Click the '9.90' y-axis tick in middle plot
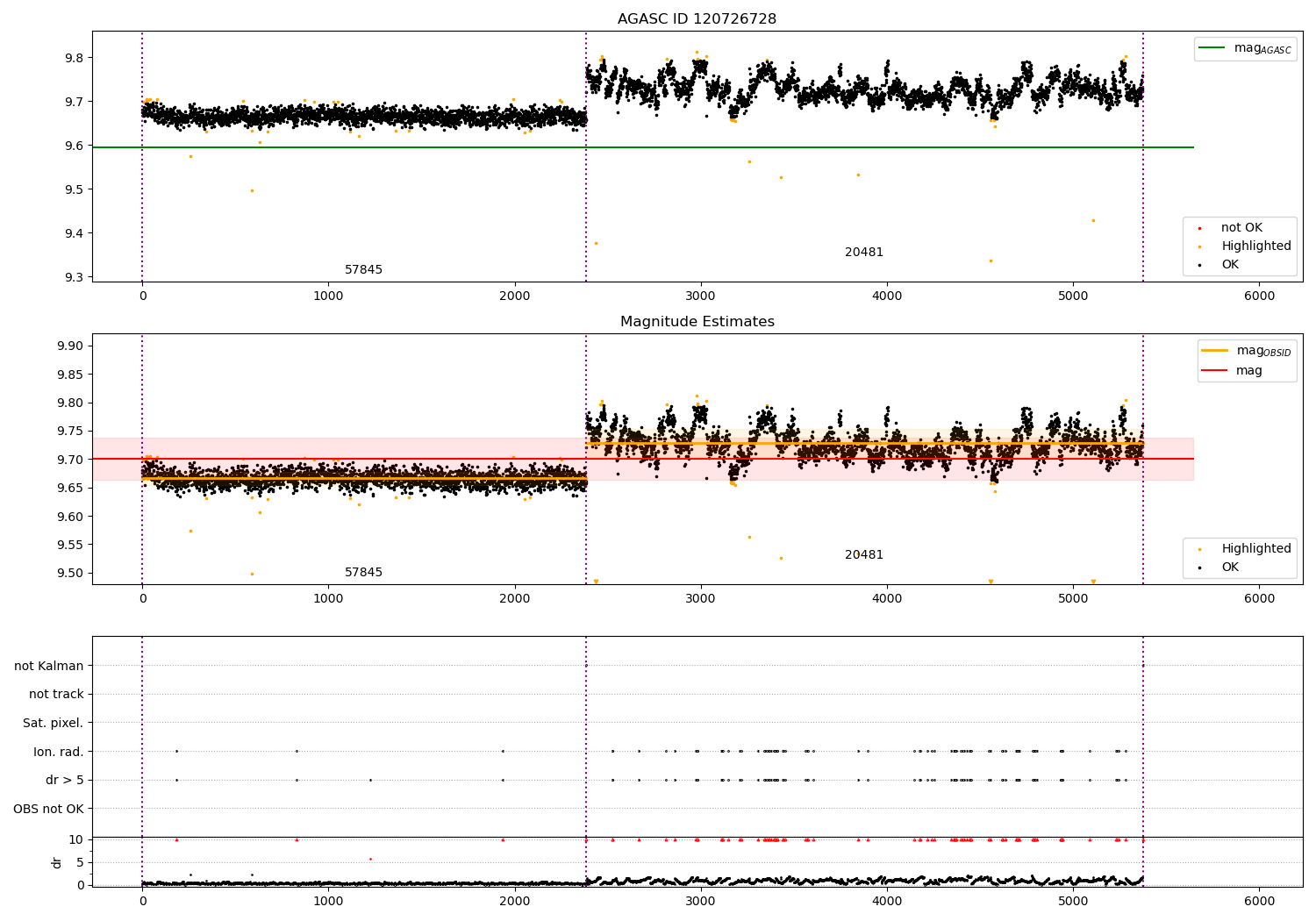 coord(70,346)
